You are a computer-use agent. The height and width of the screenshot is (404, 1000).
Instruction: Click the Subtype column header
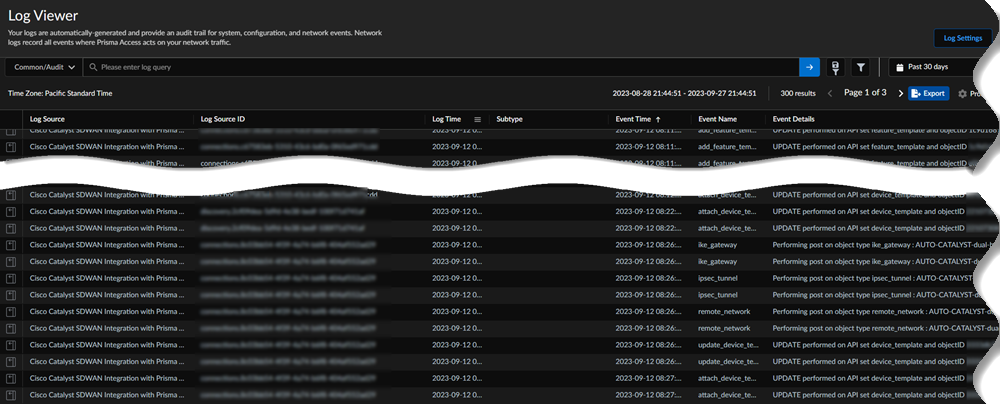(x=509, y=119)
